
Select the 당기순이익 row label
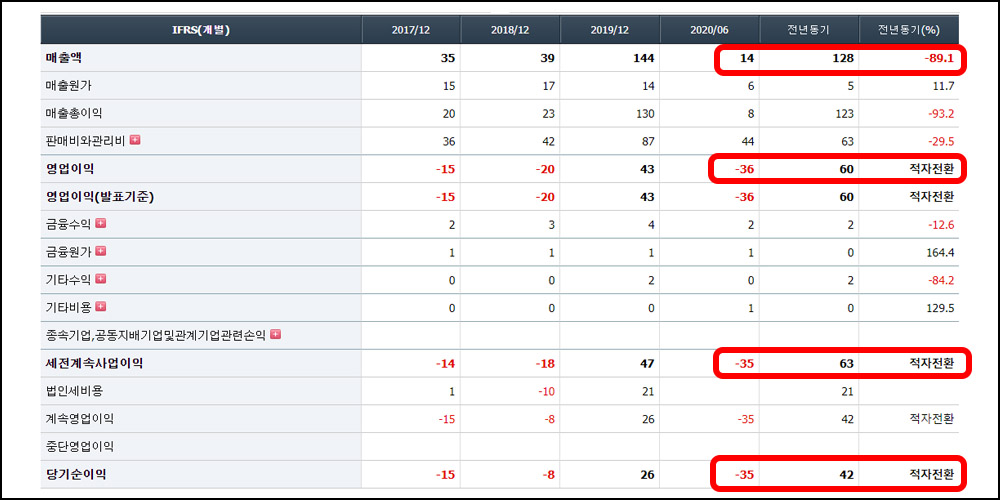coord(76,475)
